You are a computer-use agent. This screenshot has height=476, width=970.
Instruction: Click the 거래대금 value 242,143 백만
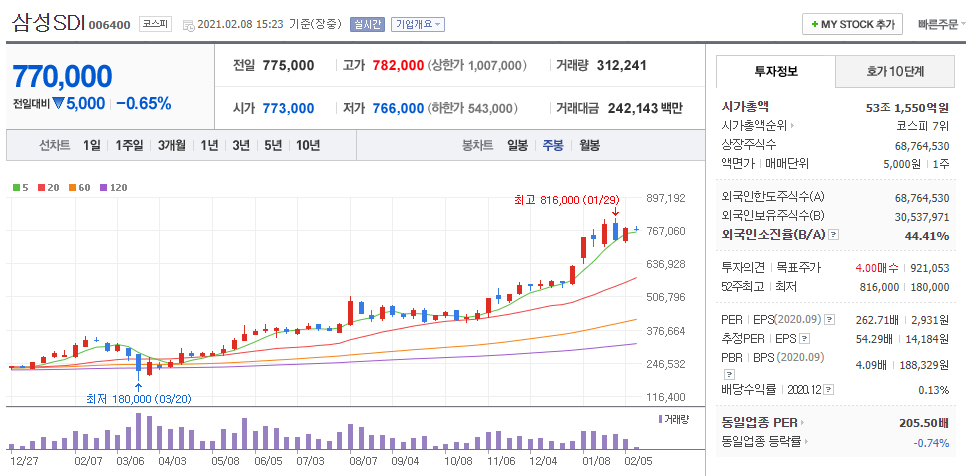tap(645, 108)
